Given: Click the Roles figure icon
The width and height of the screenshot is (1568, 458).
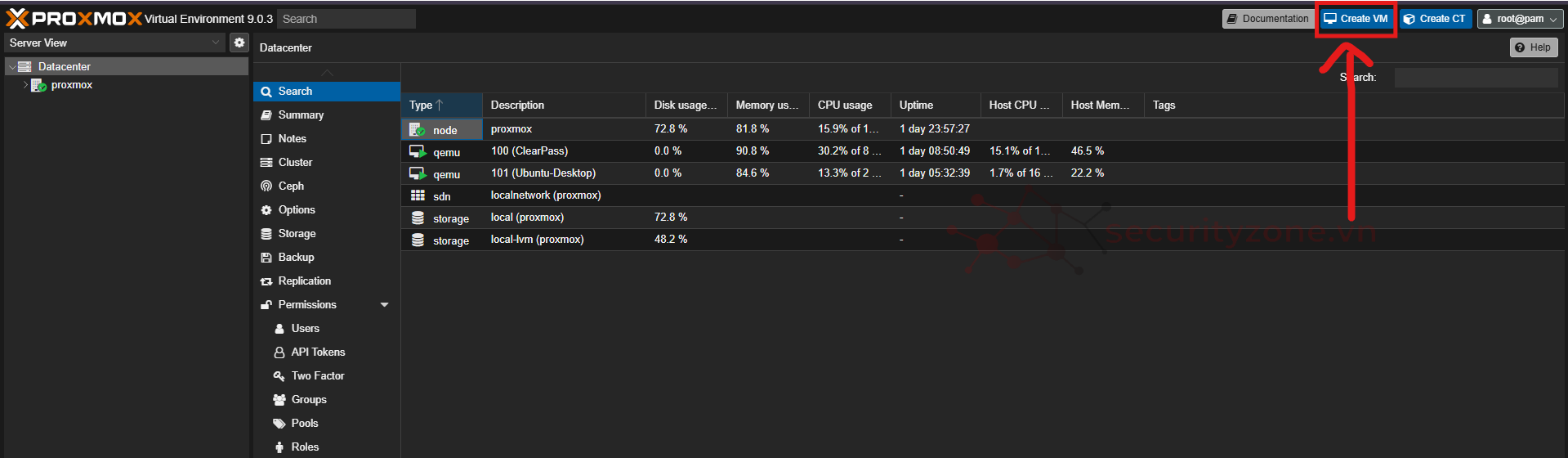Looking at the screenshot, I should (279, 447).
